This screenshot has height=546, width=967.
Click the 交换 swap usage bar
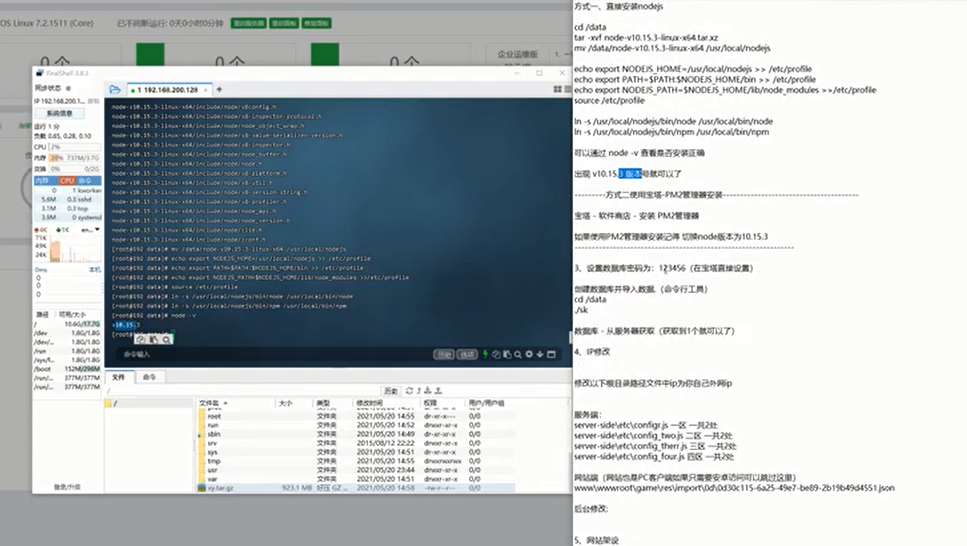(x=74, y=169)
